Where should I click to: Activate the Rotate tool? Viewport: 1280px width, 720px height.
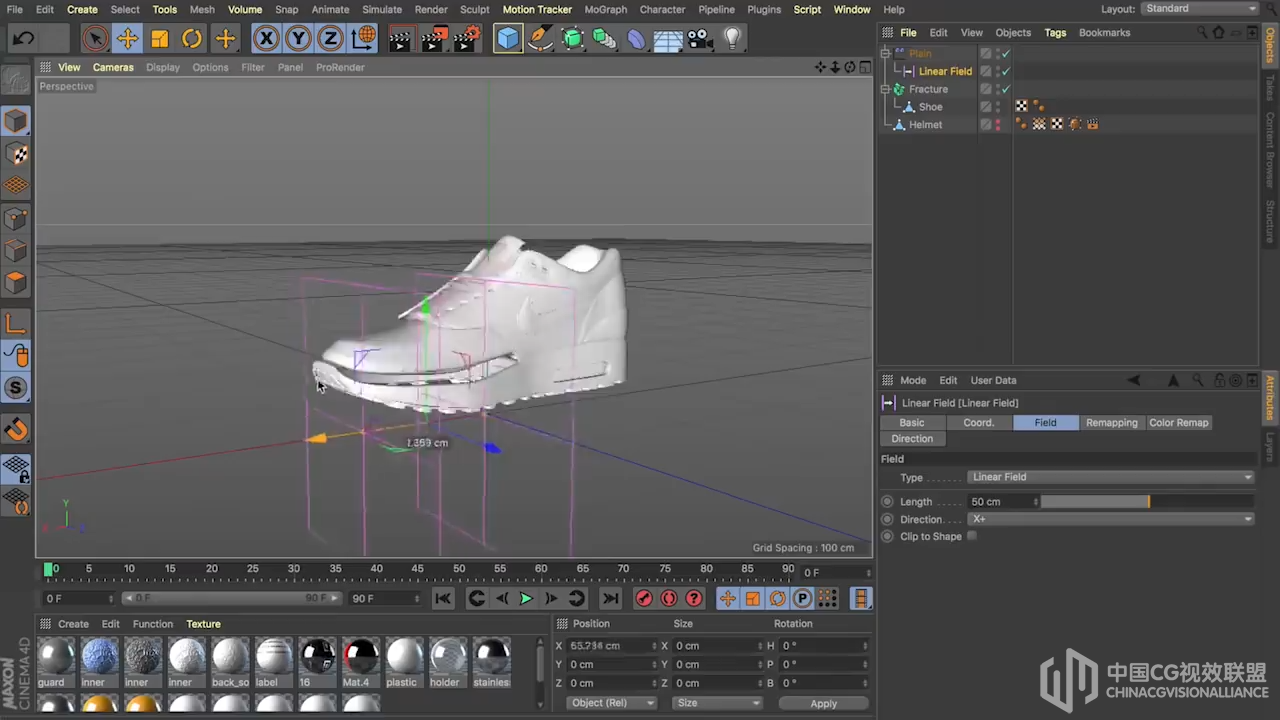(191, 39)
